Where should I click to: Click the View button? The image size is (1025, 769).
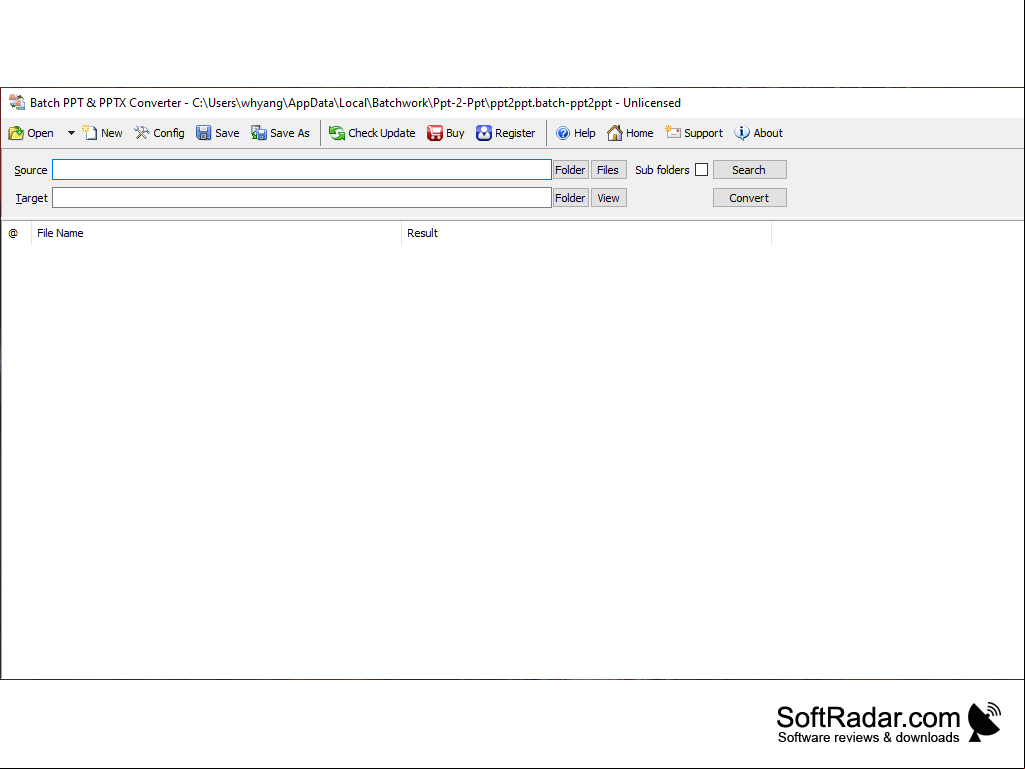pyautogui.click(x=608, y=198)
